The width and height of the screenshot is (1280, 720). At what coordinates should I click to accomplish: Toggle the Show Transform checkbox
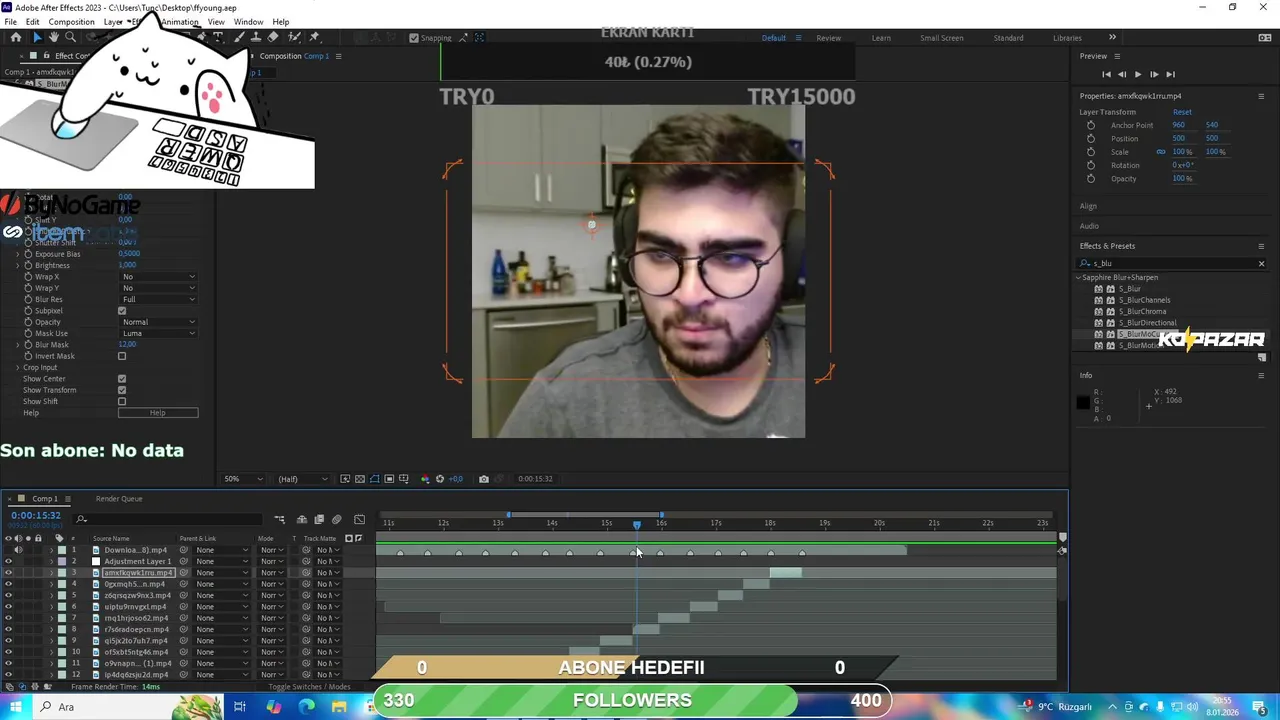122,390
